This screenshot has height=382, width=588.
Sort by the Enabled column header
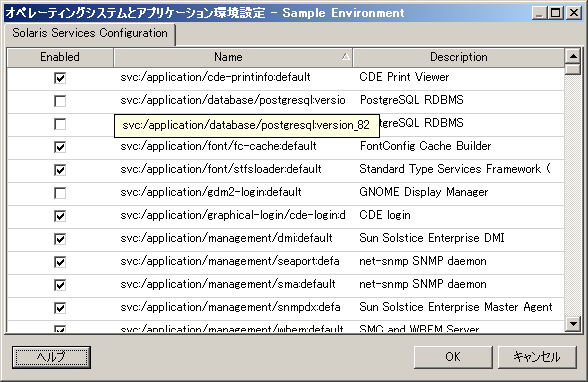click(x=60, y=57)
